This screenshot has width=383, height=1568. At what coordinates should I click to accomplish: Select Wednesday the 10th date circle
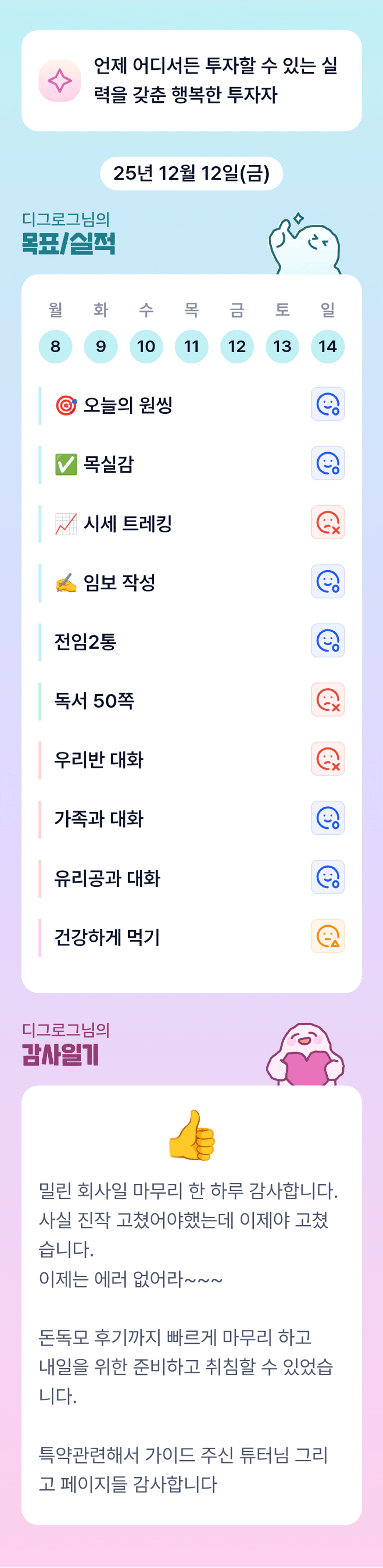pyautogui.click(x=146, y=346)
